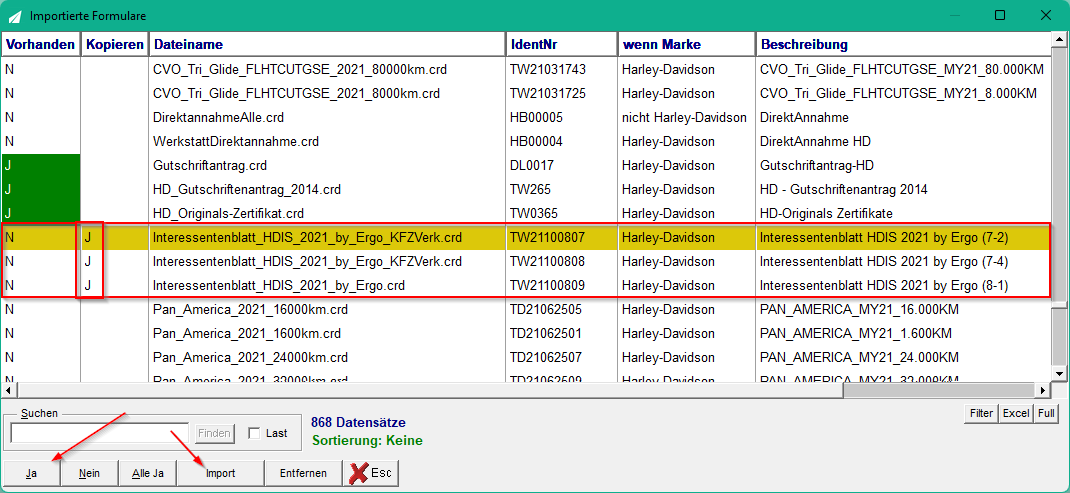
Task: Click description 'Interessentenblatt HDIS 2021 by Ergo (7-4)'
Action: pyautogui.click(x=884, y=262)
